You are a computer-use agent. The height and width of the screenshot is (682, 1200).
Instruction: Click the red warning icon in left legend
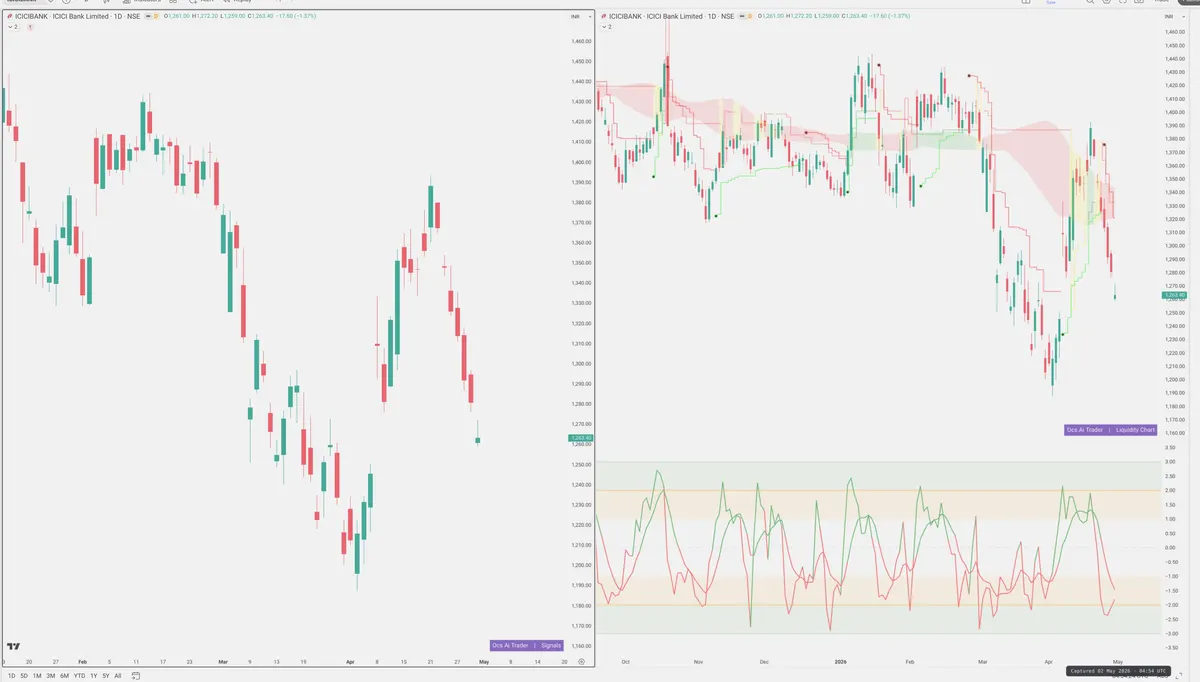pos(30,27)
